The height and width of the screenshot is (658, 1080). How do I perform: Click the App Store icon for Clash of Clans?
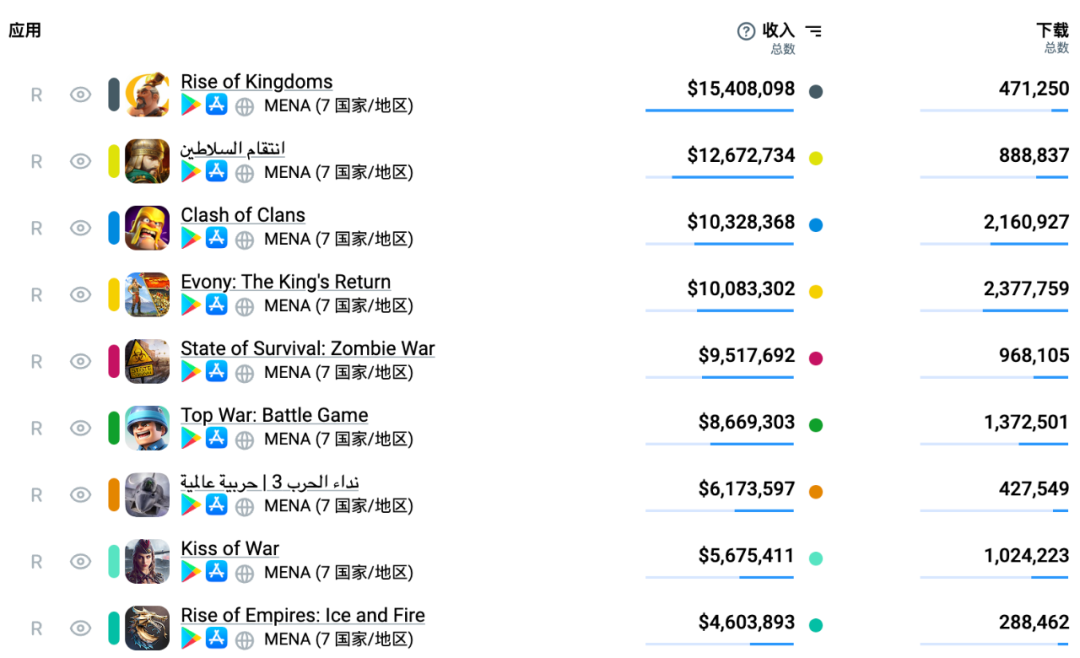click(217, 239)
